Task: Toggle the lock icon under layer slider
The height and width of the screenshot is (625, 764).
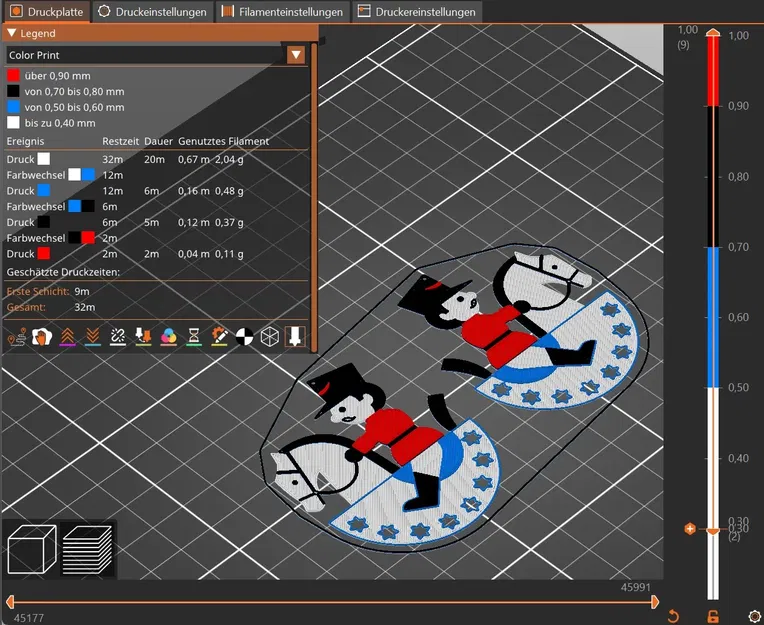Action: [713, 616]
